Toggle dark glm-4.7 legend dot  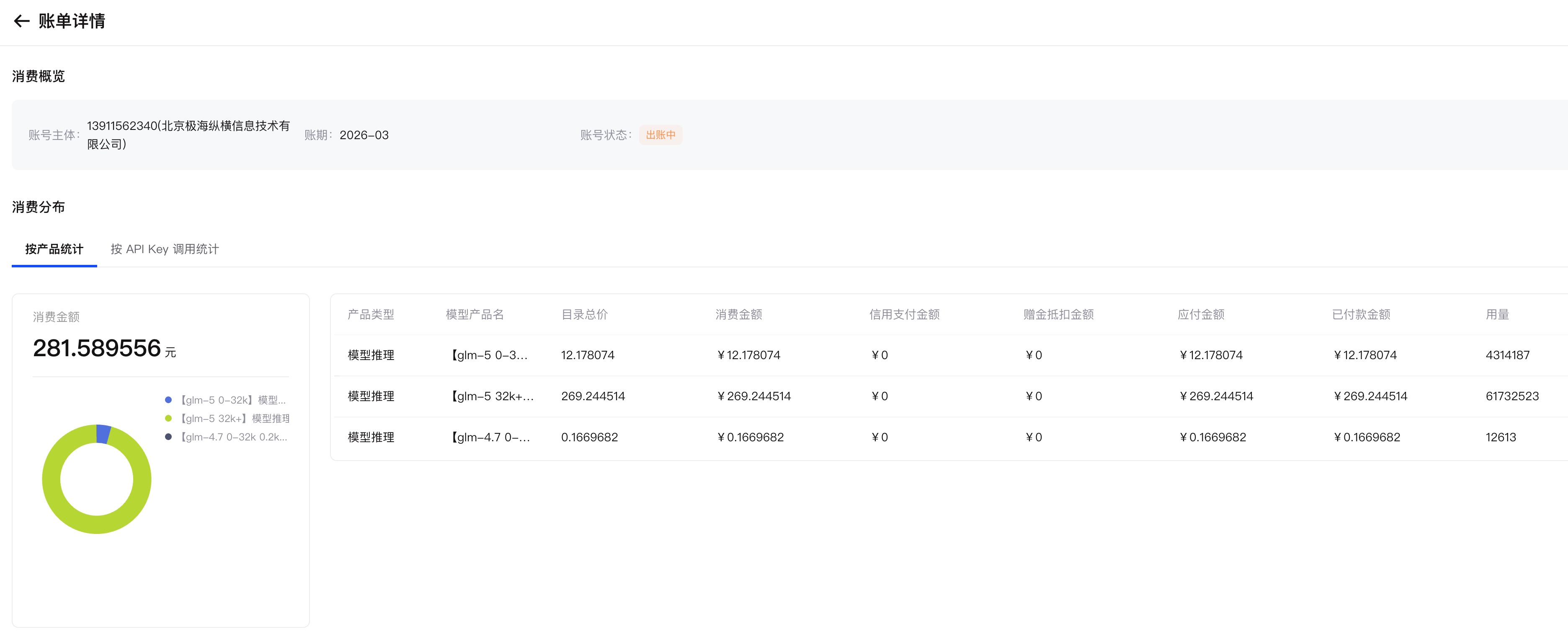169,437
